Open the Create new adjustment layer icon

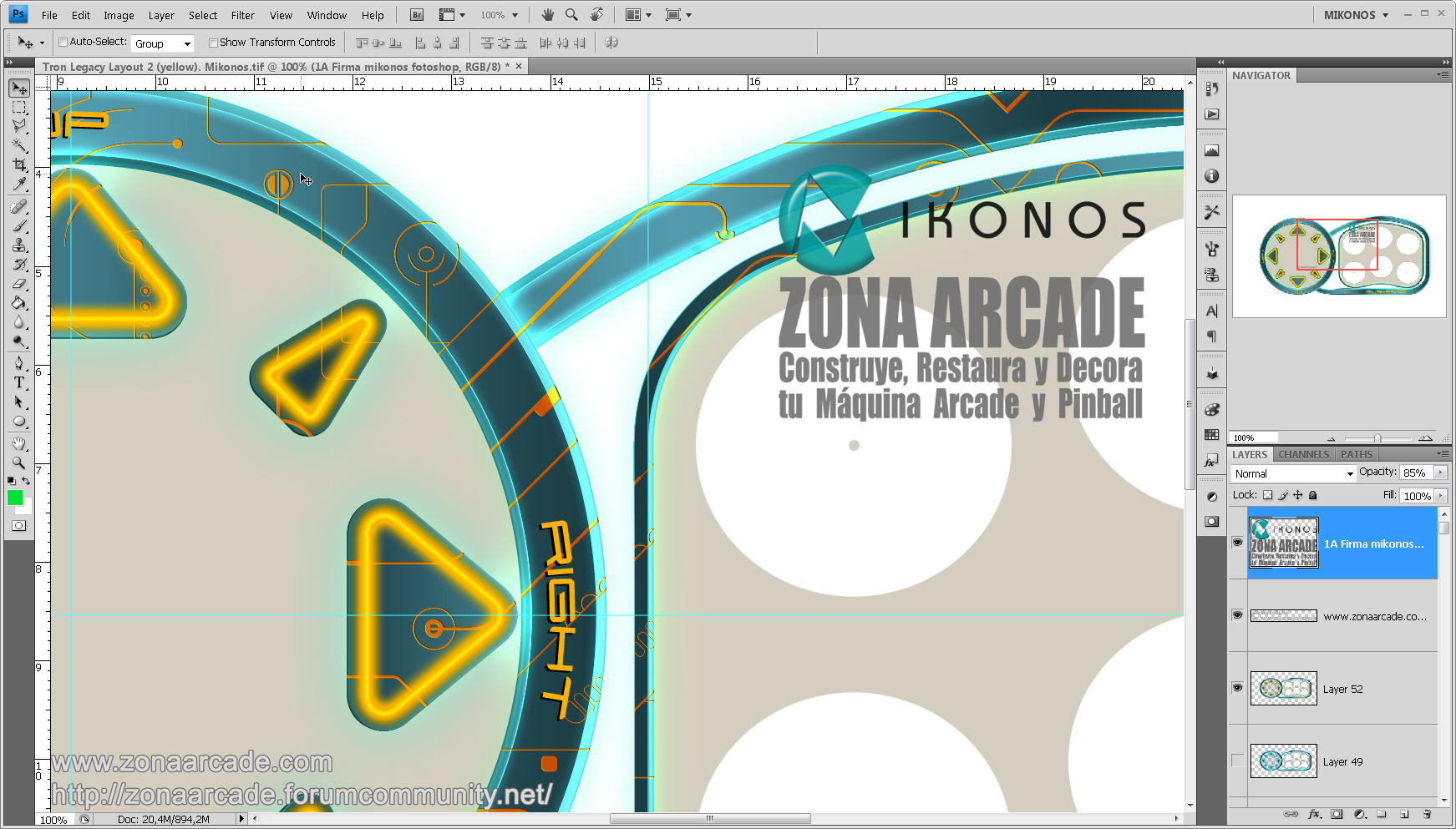click(1359, 814)
